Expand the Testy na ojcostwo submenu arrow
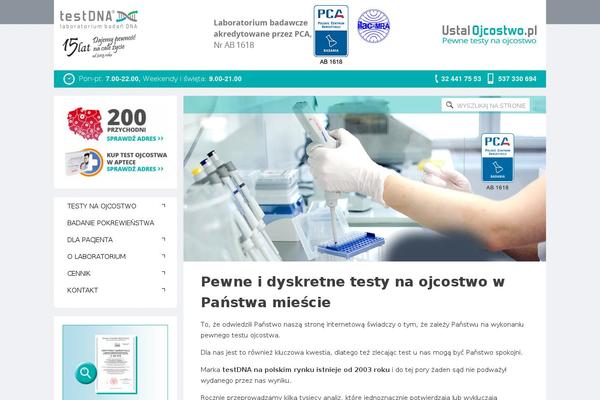 point(164,206)
